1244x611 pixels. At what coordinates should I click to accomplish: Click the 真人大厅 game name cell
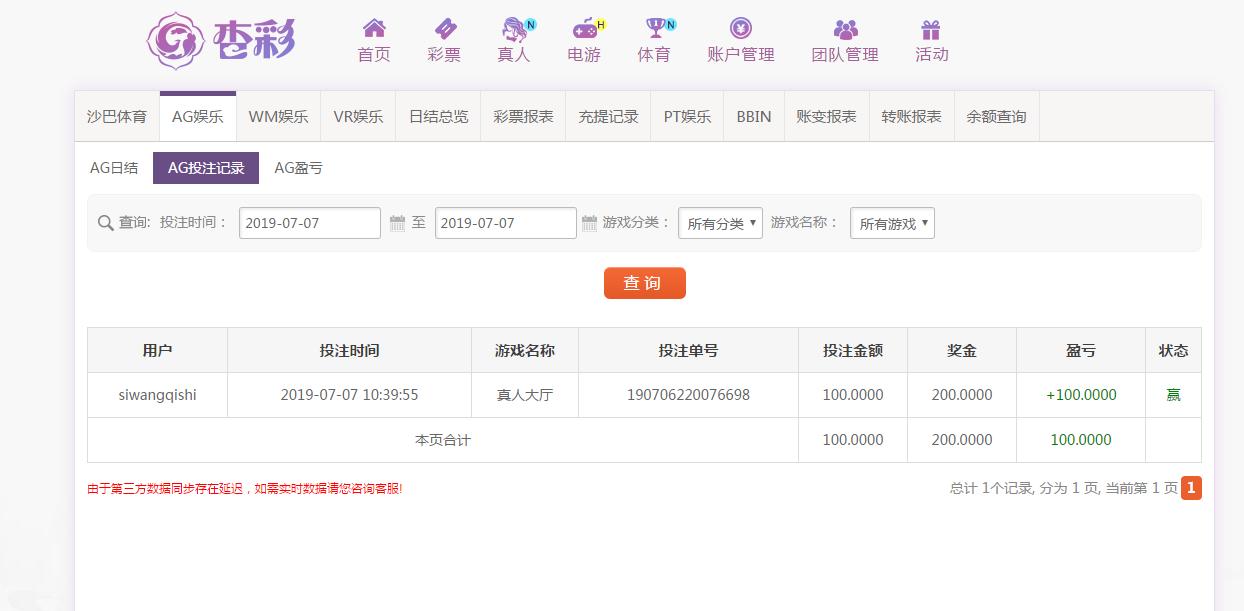click(x=524, y=395)
